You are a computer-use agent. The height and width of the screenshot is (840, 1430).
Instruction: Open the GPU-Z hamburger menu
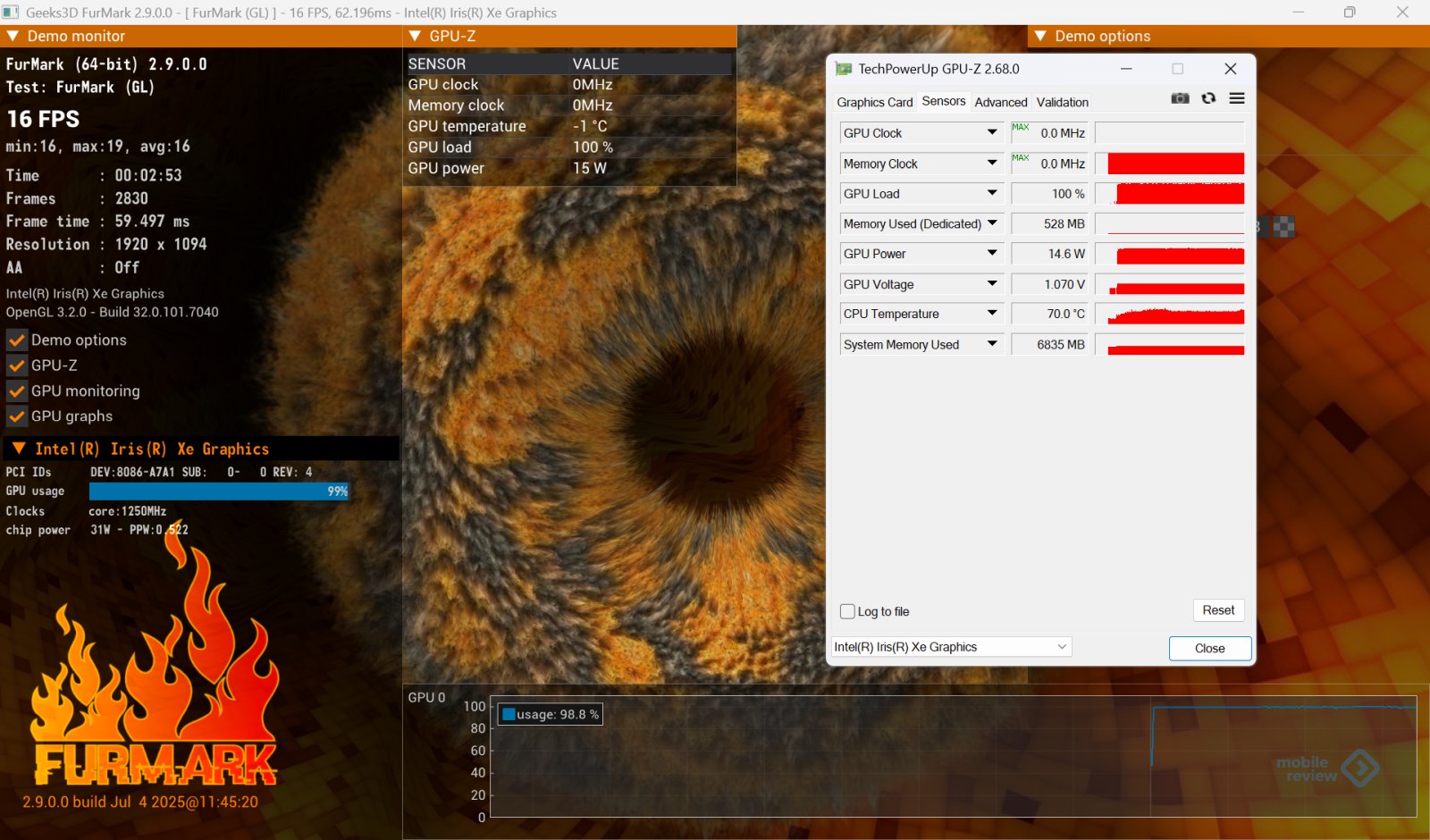click(x=1237, y=98)
